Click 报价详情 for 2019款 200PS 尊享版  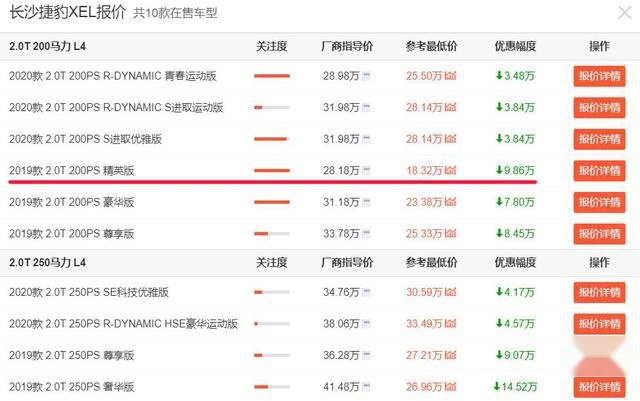(599, 234)
